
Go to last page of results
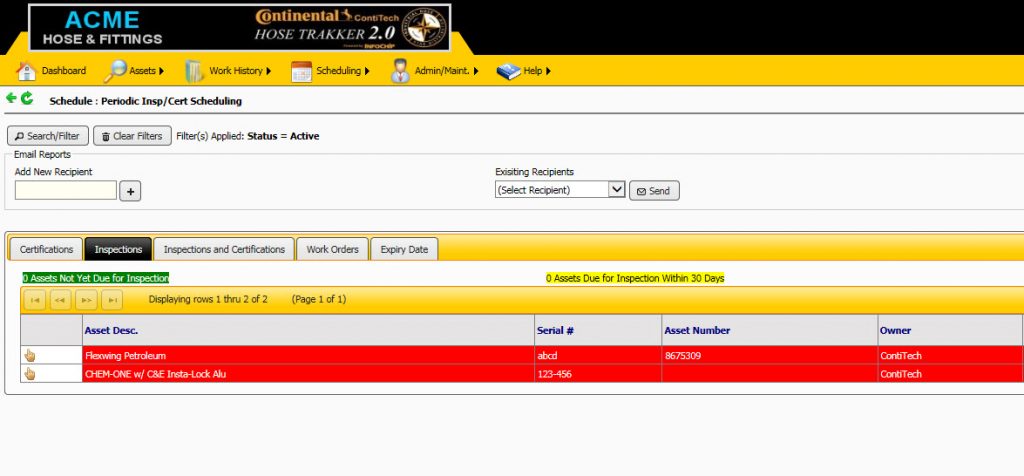pyautogui.click(x=113, y=299)
